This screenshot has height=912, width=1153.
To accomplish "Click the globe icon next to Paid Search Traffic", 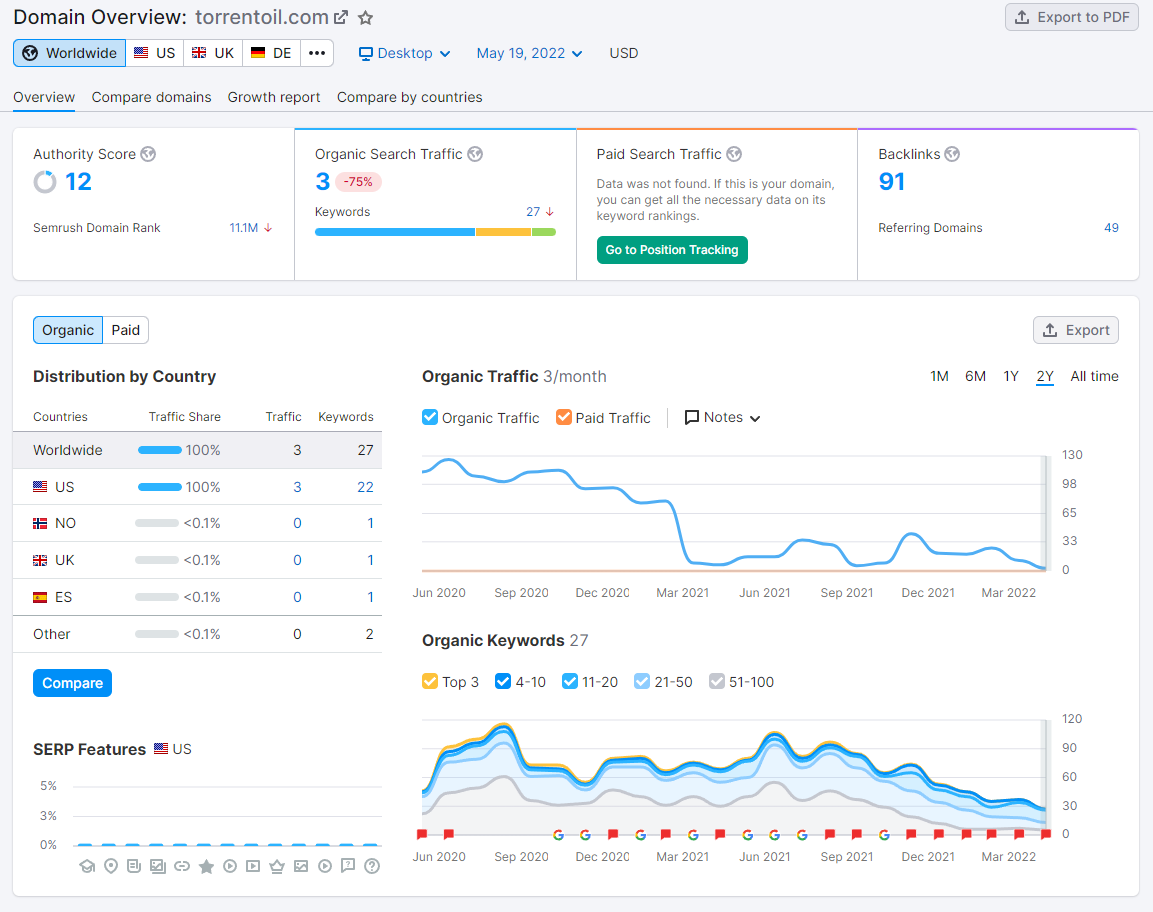I will pyautogui.click(x=734, y=154).
